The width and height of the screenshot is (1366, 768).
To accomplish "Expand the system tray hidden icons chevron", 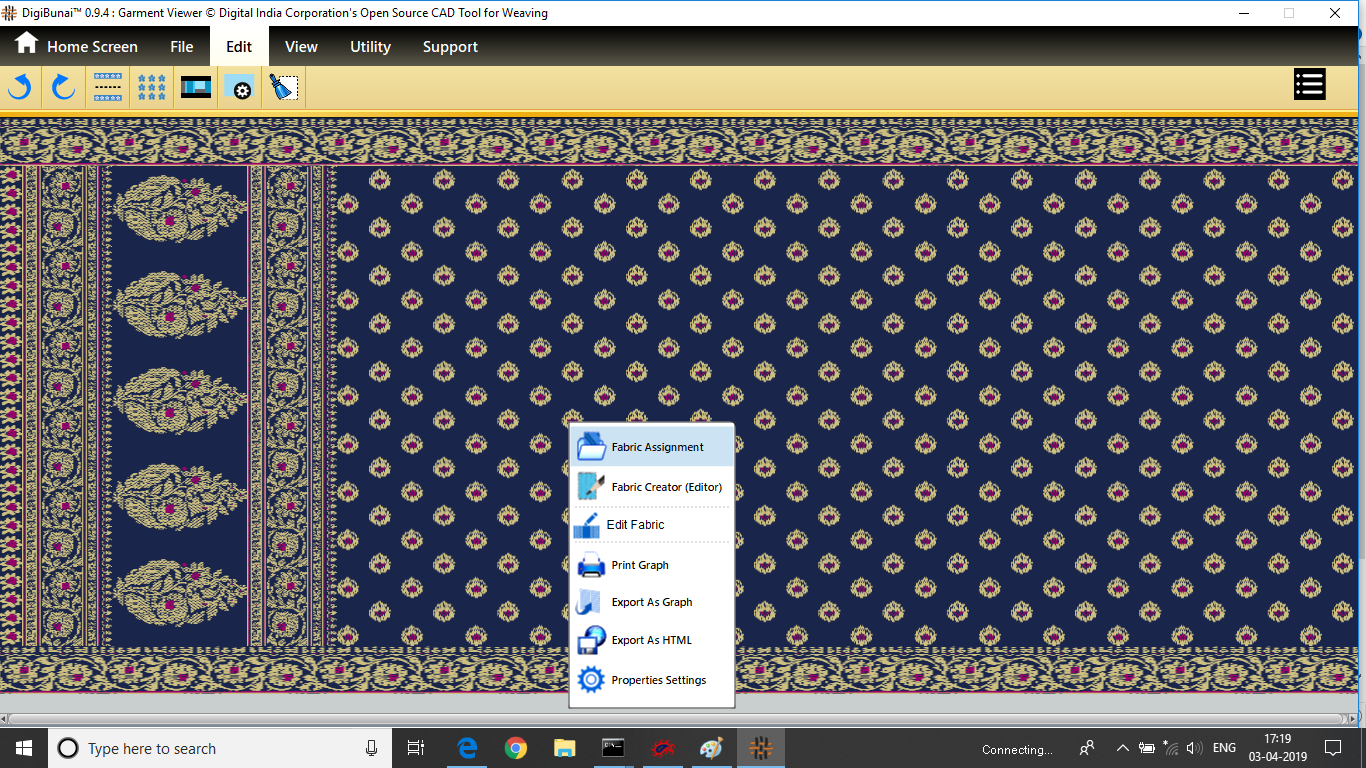I will pyautogui.click(x=1122, y=748).
